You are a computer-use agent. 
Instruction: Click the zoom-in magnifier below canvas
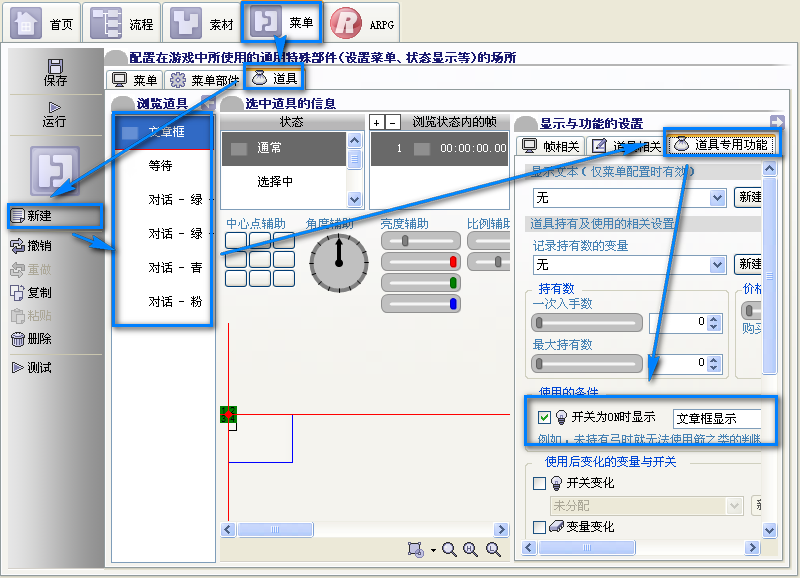pyautogui.click(x=470, y=549)
